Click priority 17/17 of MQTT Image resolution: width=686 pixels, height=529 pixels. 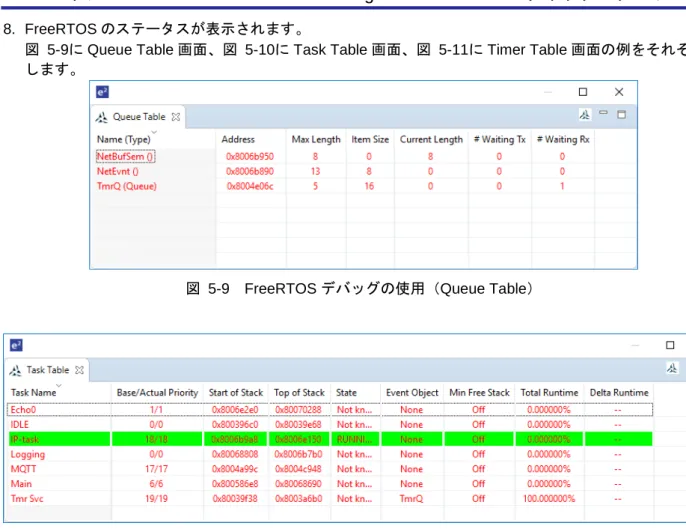point(156,469)
